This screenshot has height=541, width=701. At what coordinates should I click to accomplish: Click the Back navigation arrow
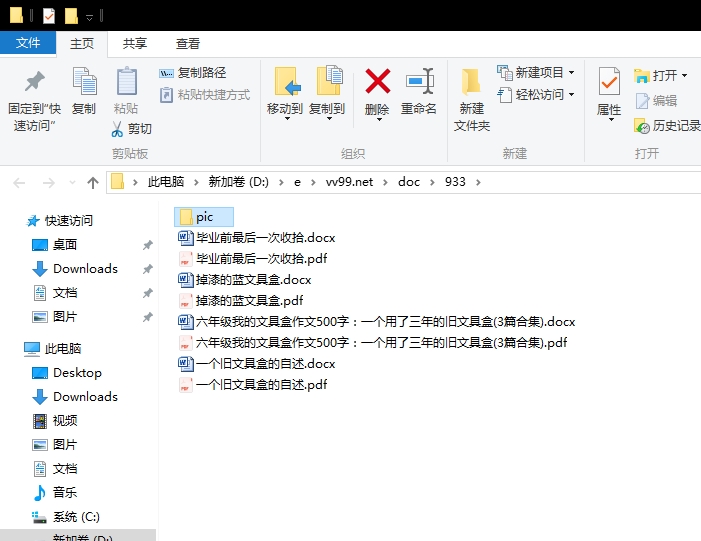(x=19, y=182)
